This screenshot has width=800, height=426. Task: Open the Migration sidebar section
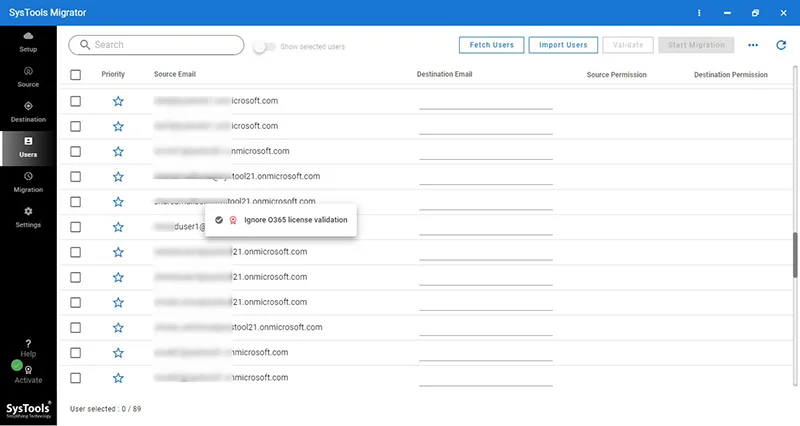(28, 182)
